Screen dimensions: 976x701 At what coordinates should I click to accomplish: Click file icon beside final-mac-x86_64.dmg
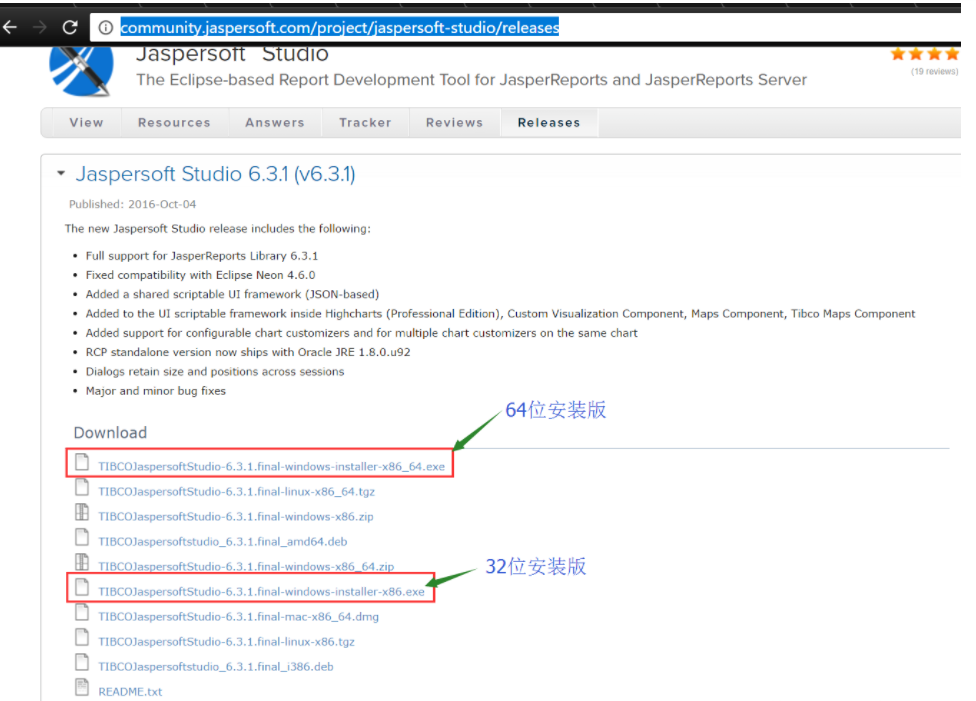pyautogui.click(x=82, y=612)
